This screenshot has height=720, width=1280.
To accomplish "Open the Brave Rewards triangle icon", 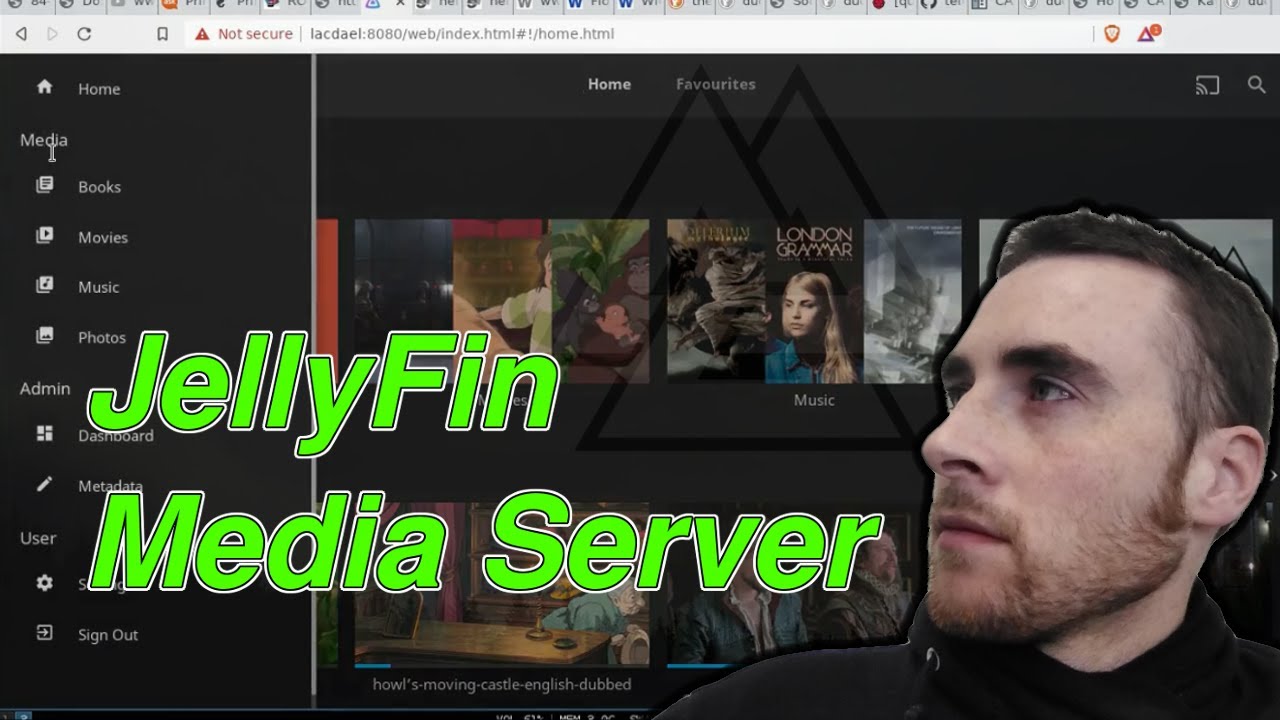I will [x=1147, y=34].
